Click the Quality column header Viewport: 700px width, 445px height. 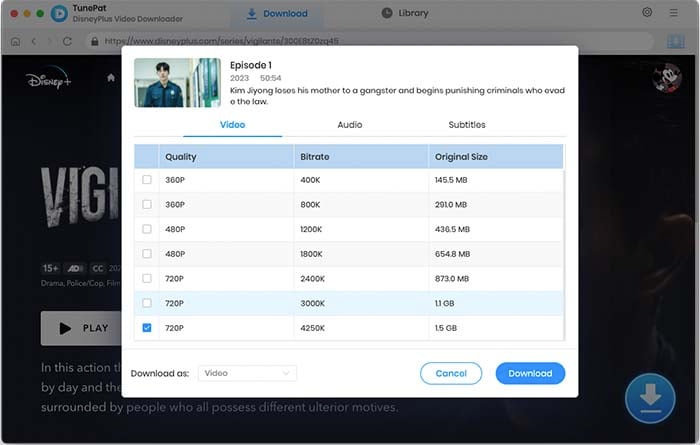pos(226,157)
